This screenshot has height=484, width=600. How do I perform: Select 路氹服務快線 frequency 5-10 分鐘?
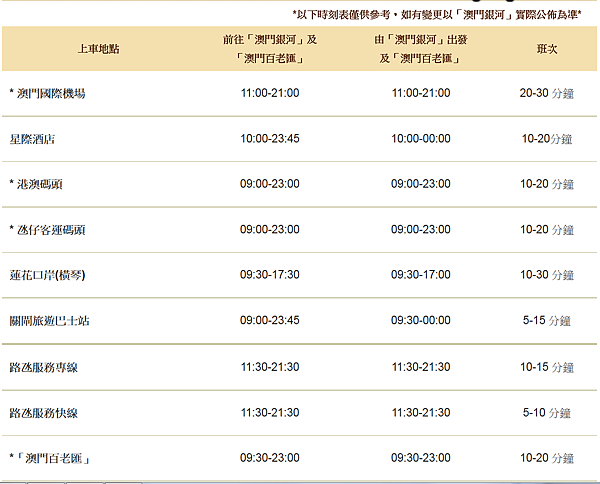pyautogui.click(x=547, y=413)
